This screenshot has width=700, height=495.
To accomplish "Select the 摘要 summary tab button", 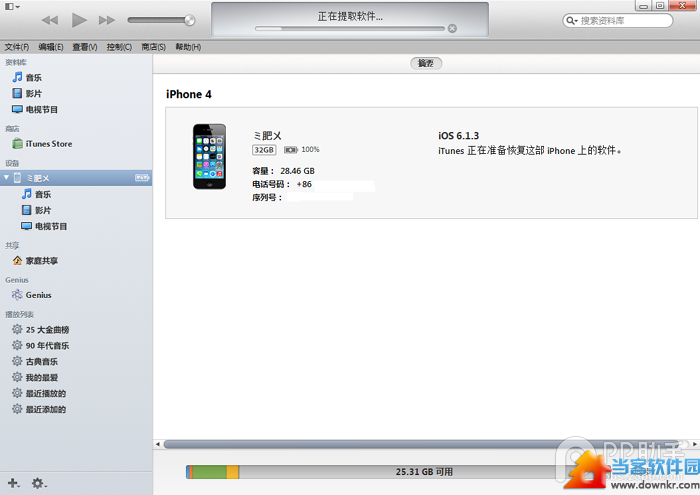I will coord(426,63).
